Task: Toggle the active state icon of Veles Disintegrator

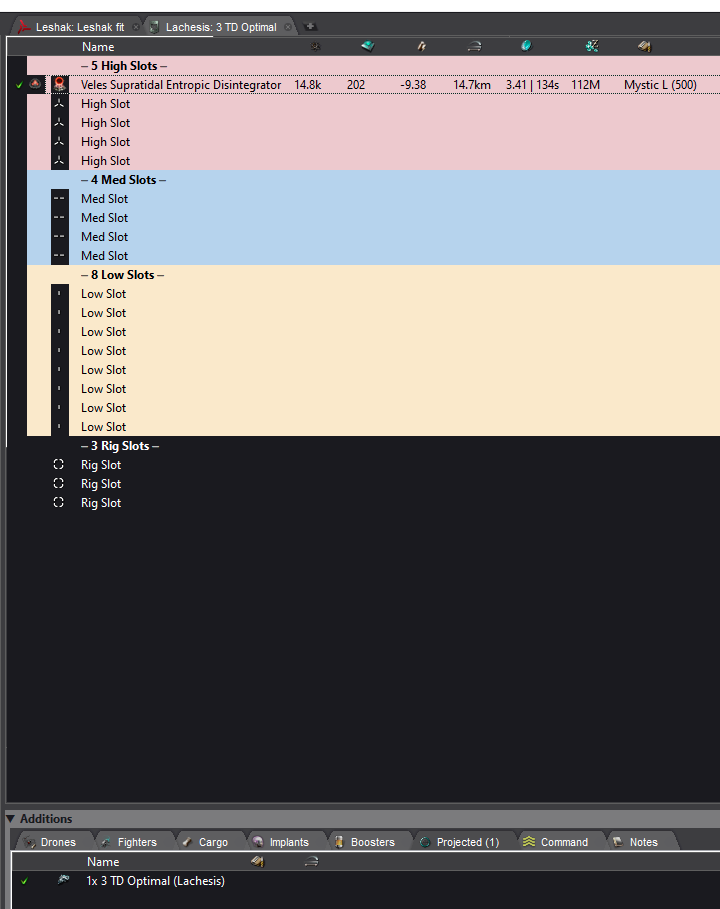Action: click(x=35, y=85)
